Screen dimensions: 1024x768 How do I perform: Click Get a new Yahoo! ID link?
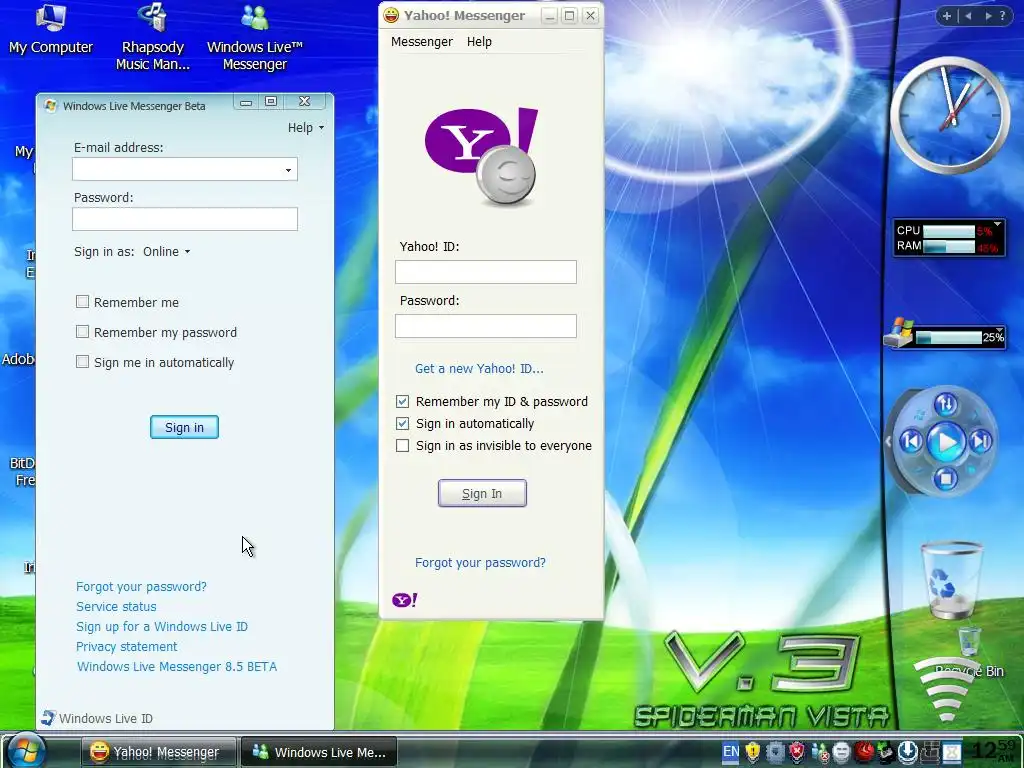point(479,368)
